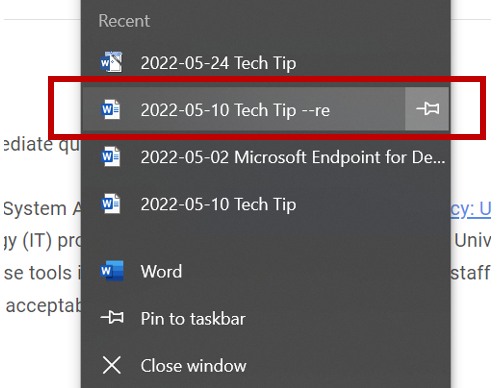Click the background text beginning 'System A'
Image resolution: width=498 pixels, height=388 pixels.
42,209
